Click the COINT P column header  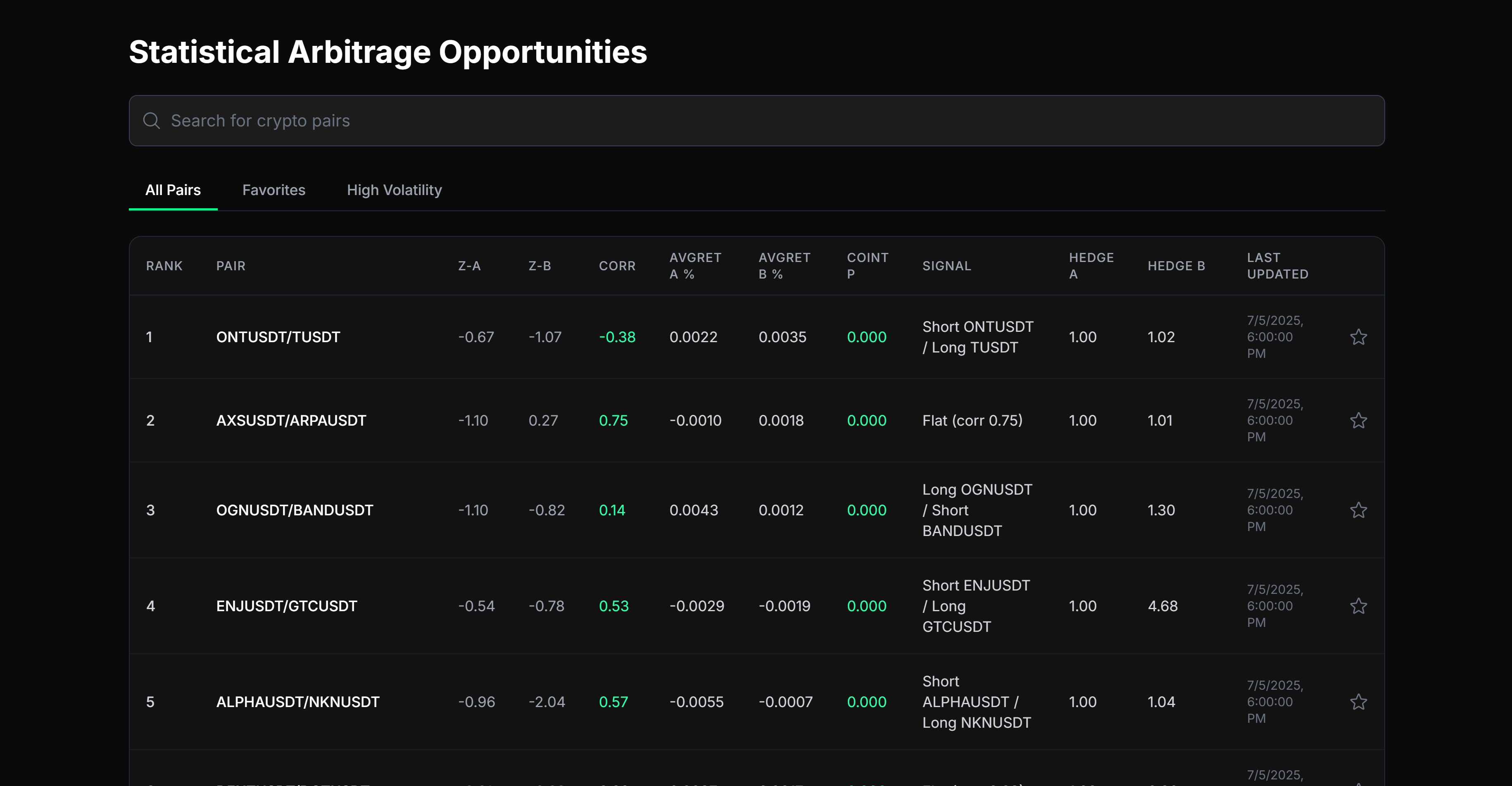[868, 265]
